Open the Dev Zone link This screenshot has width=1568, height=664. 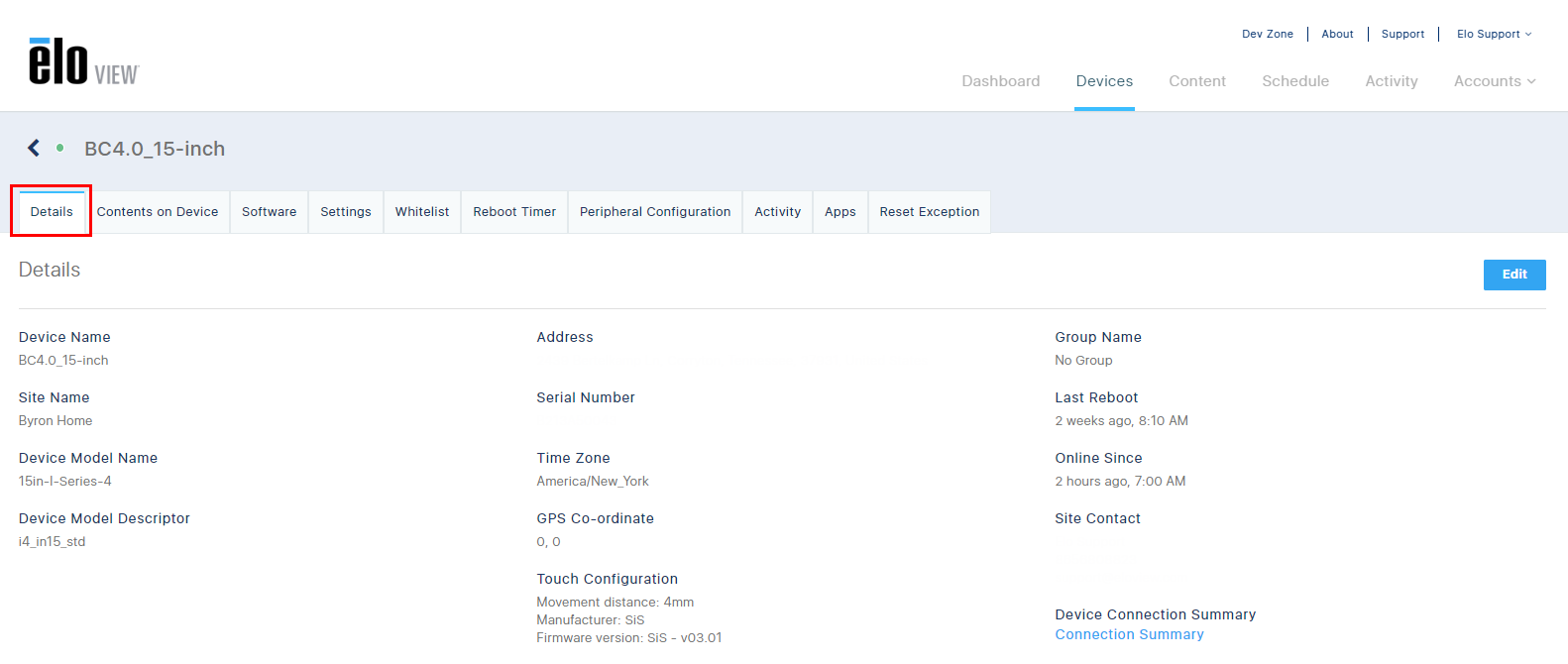1268,34
